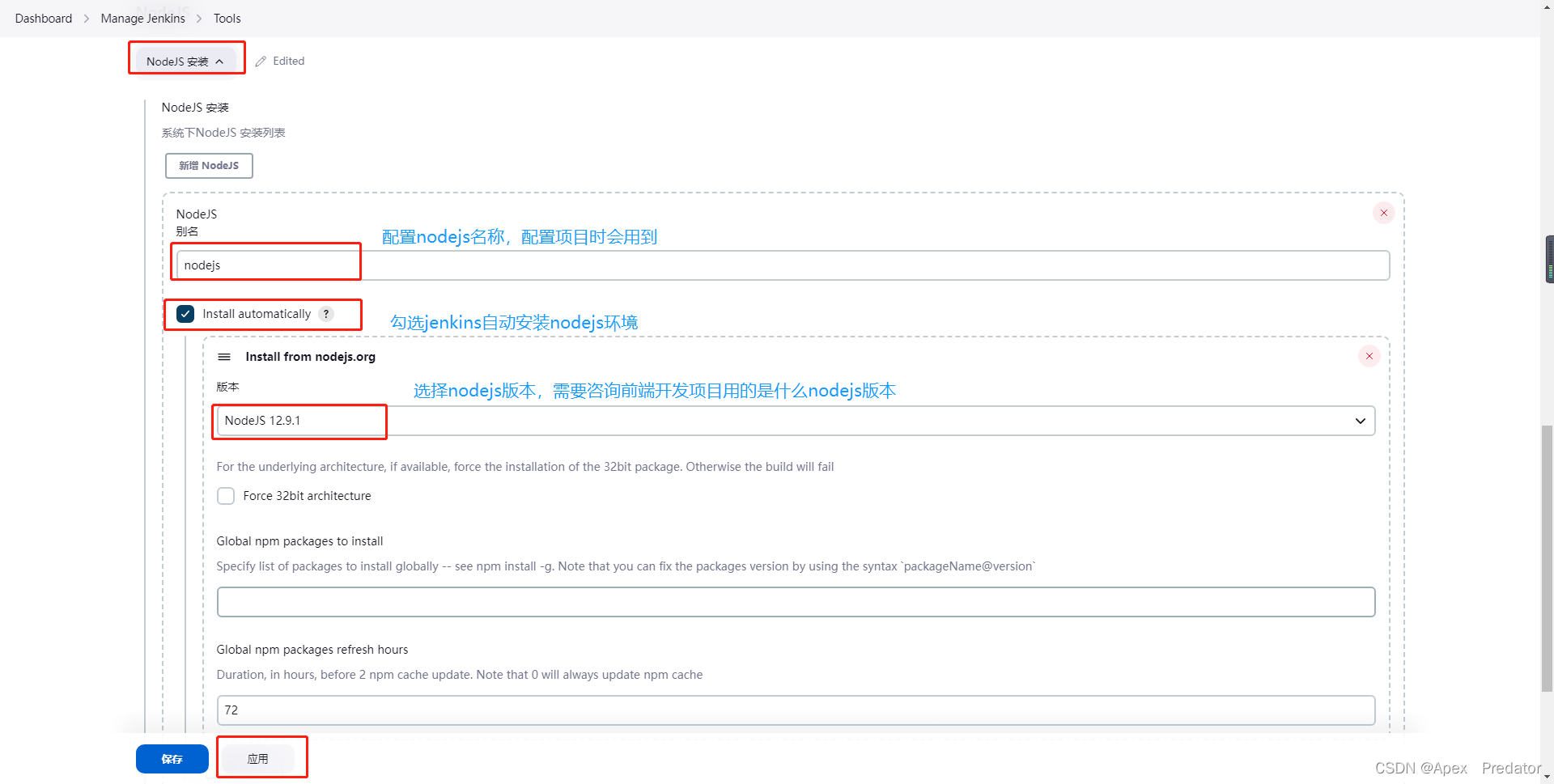Click the 系统下NodeJS 安装列表 description text
Screen dimensions: 1554x784
pos(223,133)
